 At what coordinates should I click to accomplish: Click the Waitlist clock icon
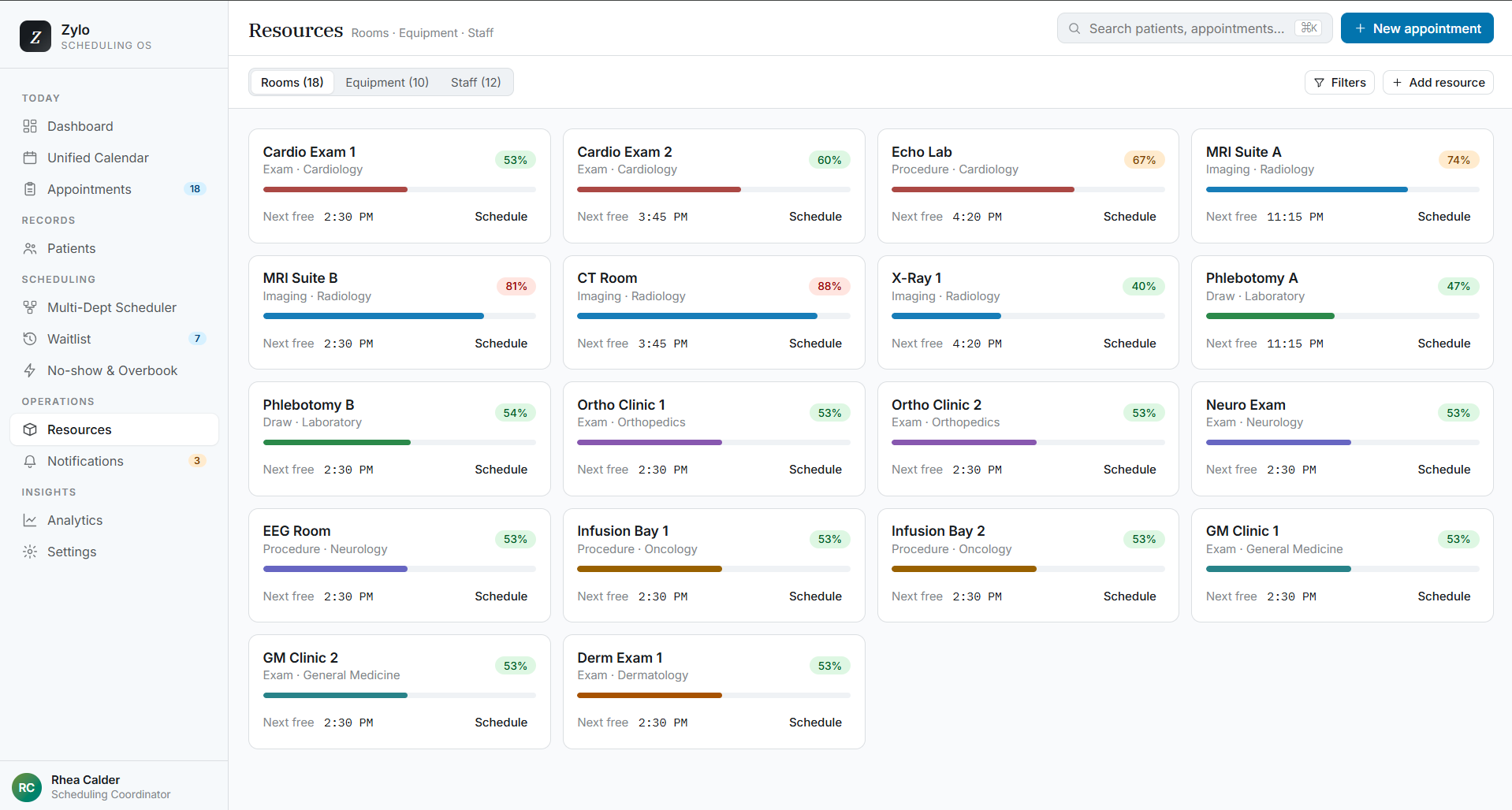(30, 339)
